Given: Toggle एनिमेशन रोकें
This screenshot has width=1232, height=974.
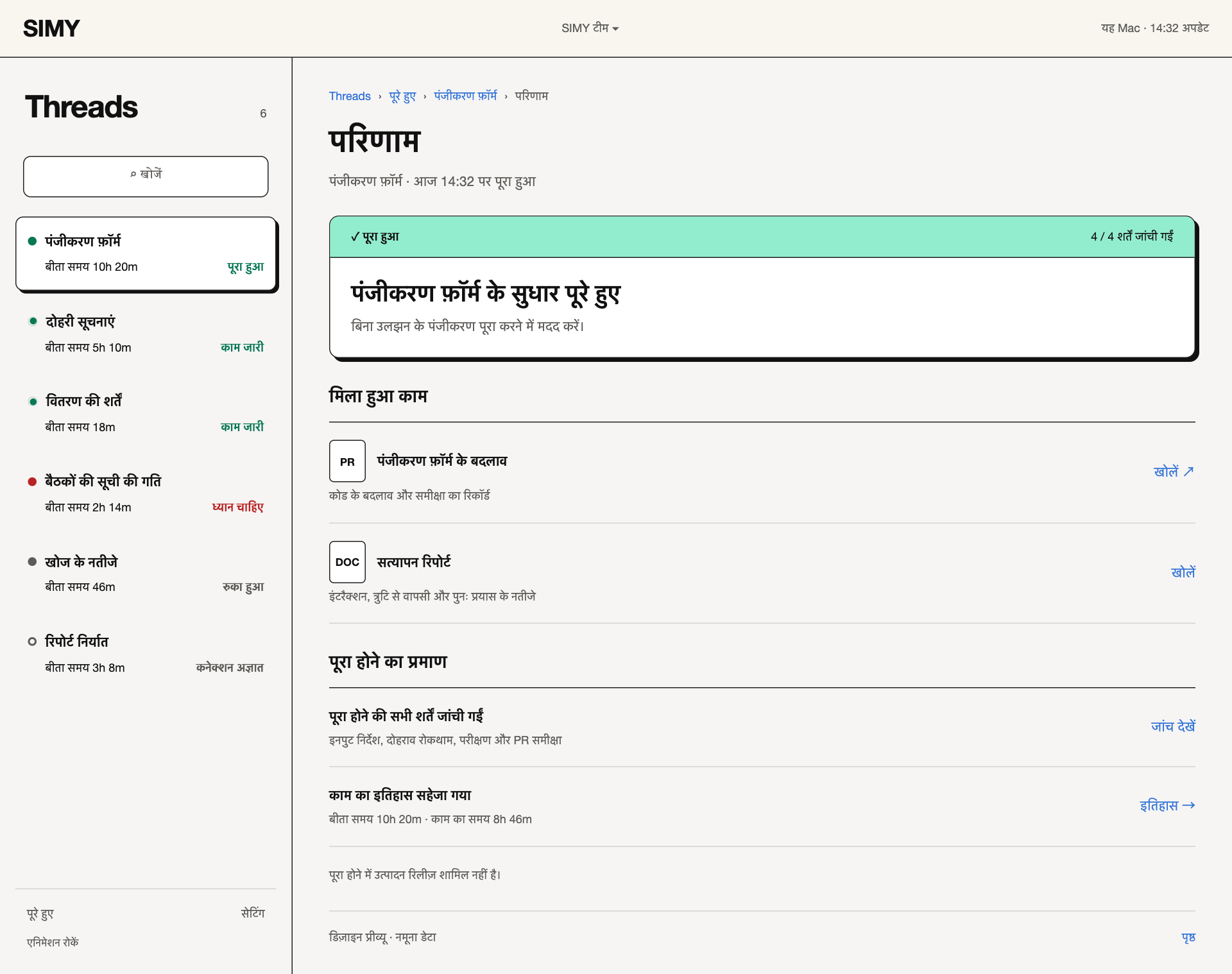Looking at the screenshot, I should [x=53, y=942].
